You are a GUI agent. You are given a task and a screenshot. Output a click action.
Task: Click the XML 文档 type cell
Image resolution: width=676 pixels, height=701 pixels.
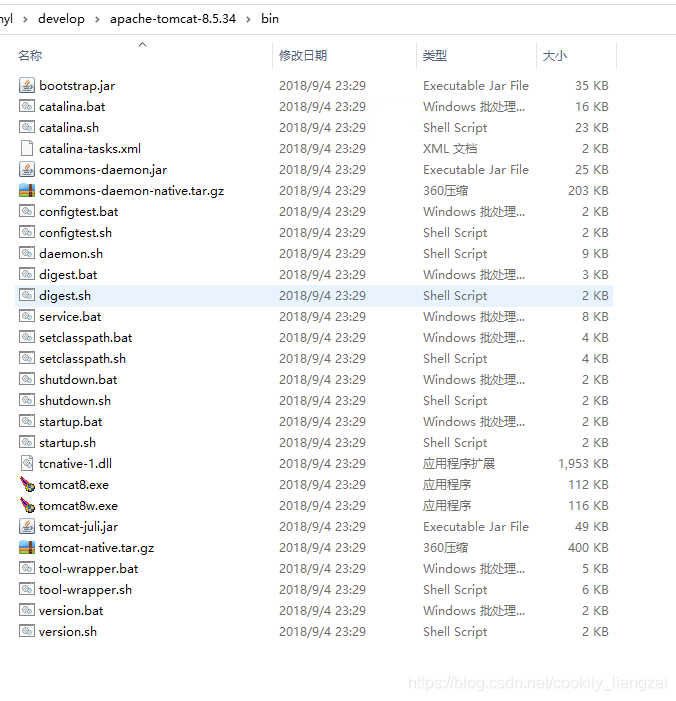point(450,148)
